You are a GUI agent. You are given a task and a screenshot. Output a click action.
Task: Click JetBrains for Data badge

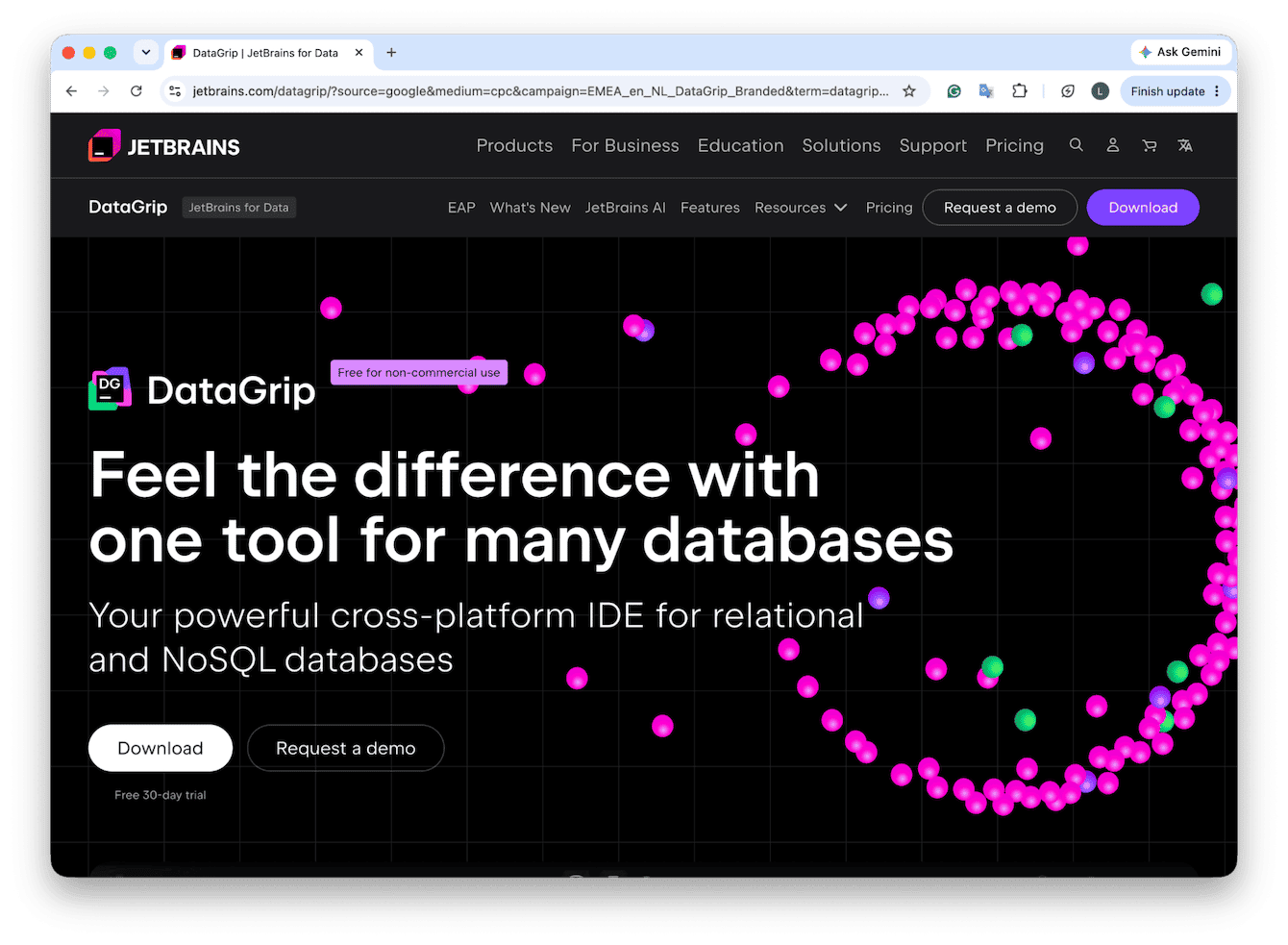click(x=238, y=207)
